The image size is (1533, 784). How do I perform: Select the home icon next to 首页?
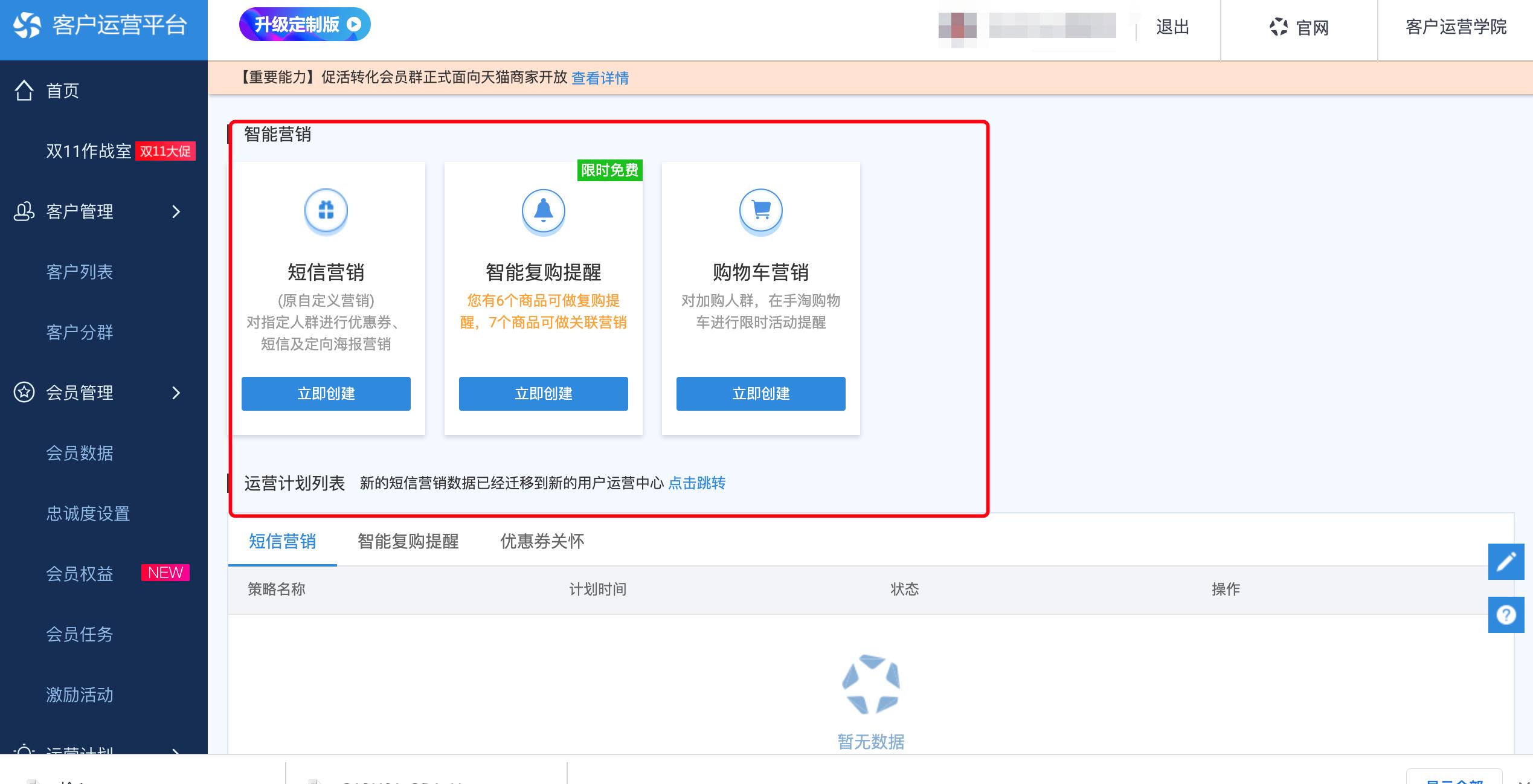24,91
